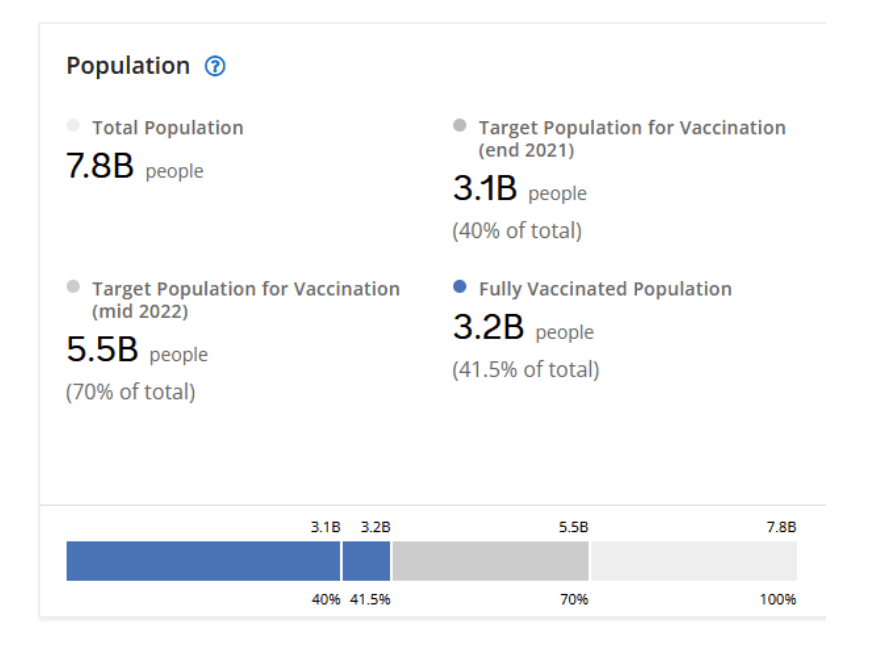This screenshot has width=870, height=652.
Task: Click the medium gray 70% bar segment
Action: point(490,561)
